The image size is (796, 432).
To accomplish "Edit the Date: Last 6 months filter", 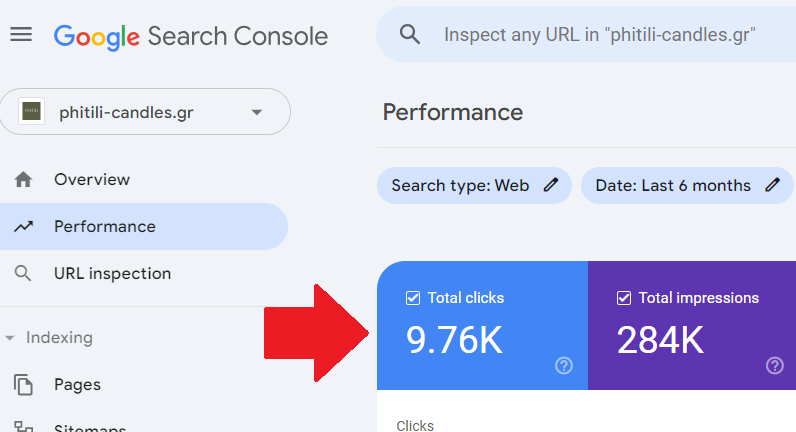I will (672, 185).
